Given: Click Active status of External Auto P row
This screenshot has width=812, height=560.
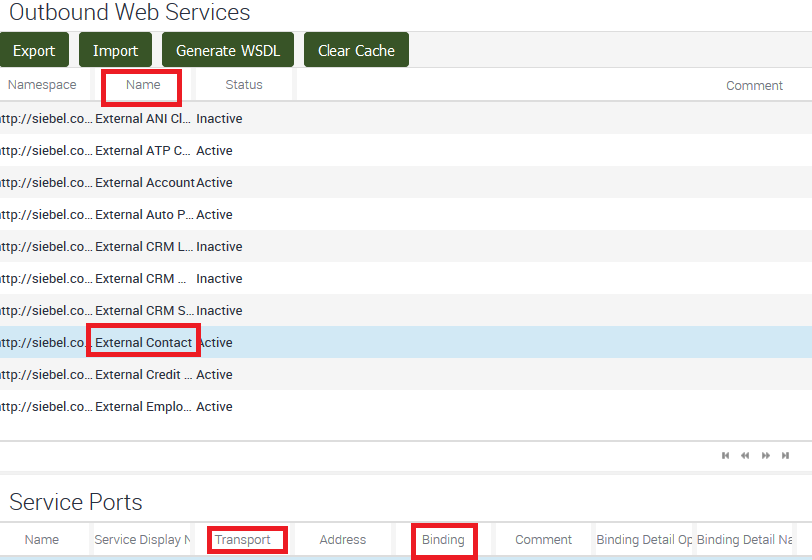Looking at the screenshot, I should click(214, 215).
